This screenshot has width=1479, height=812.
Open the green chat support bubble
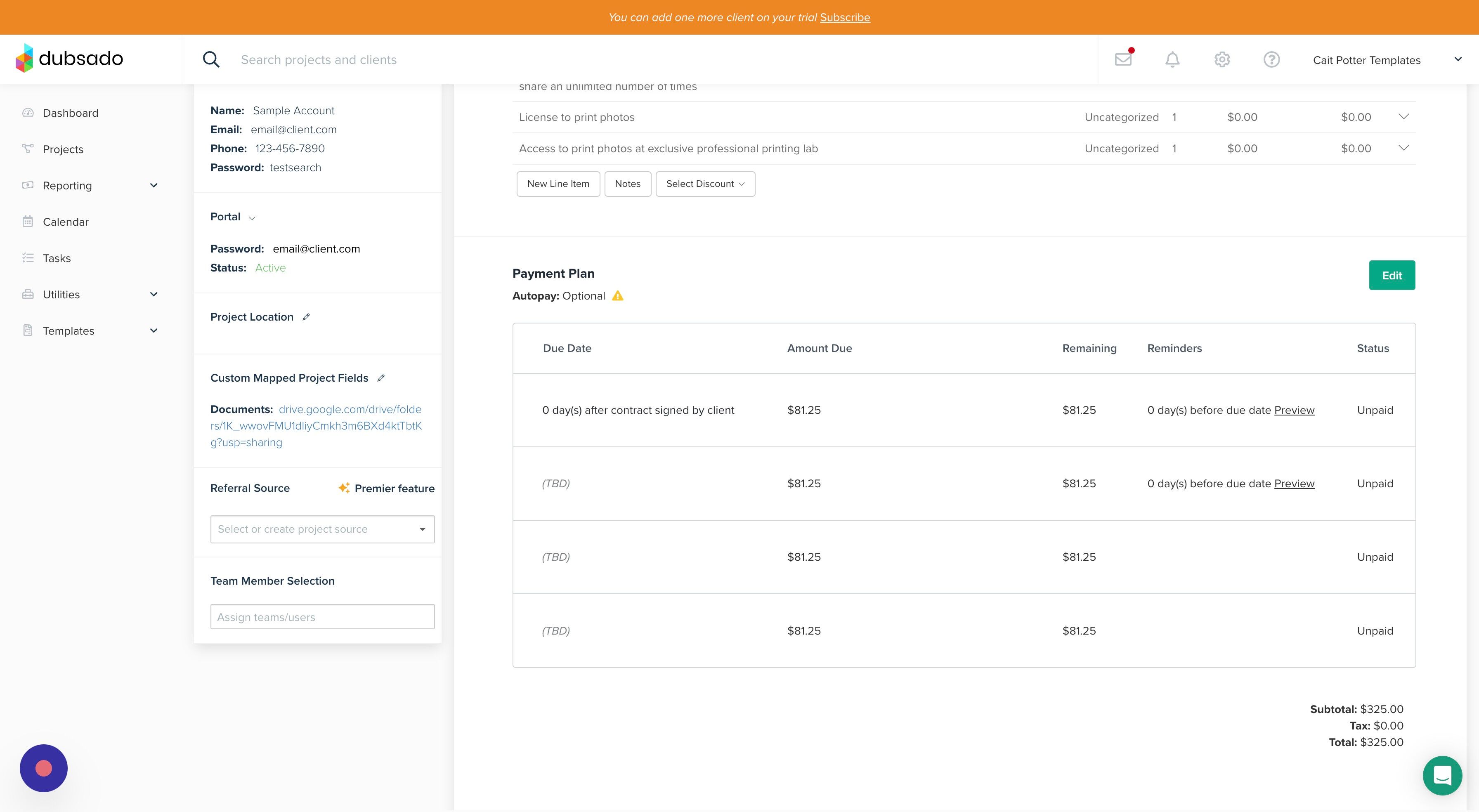[1442, 775]
